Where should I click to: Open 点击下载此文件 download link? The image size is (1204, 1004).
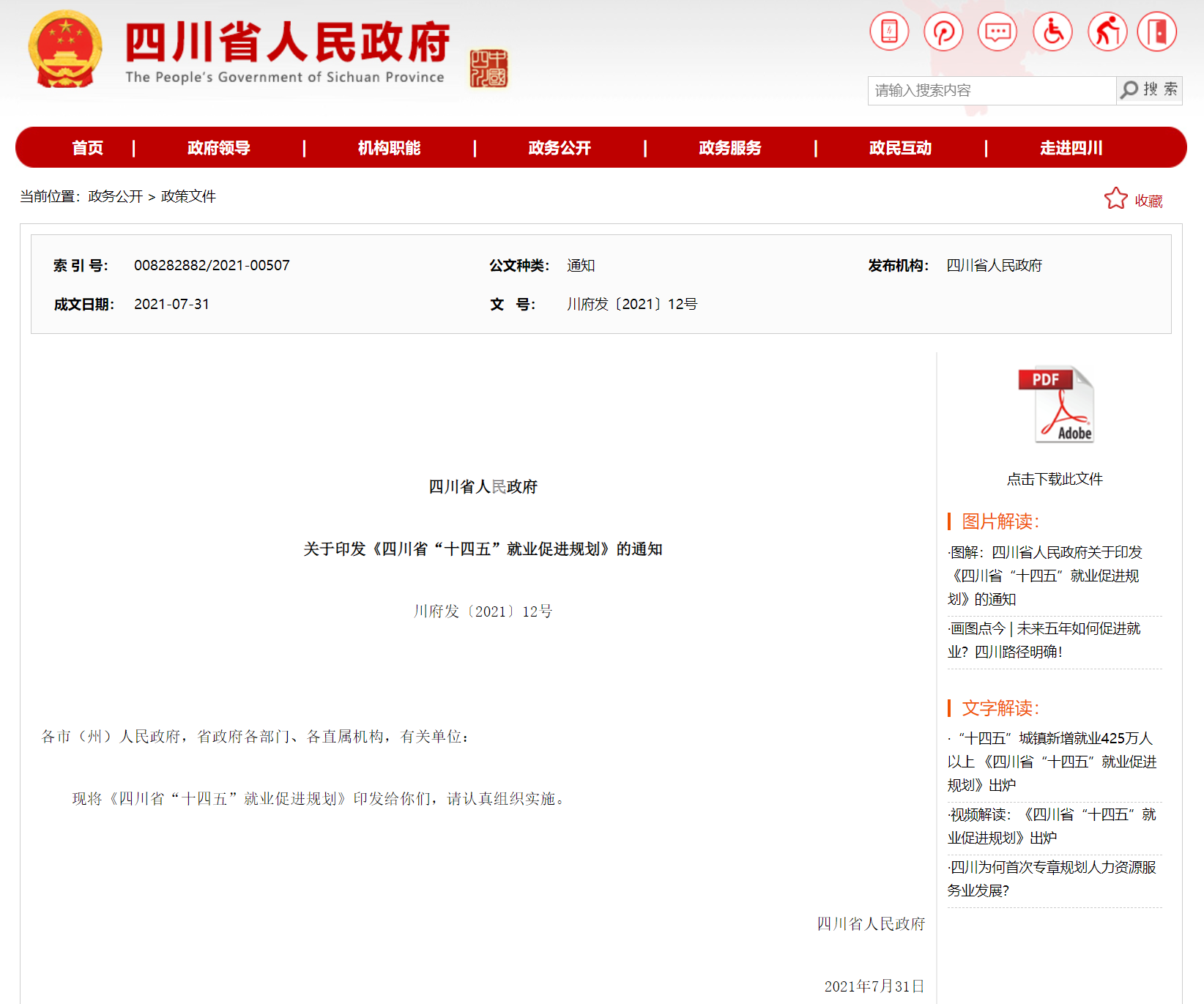point(1055,479)
